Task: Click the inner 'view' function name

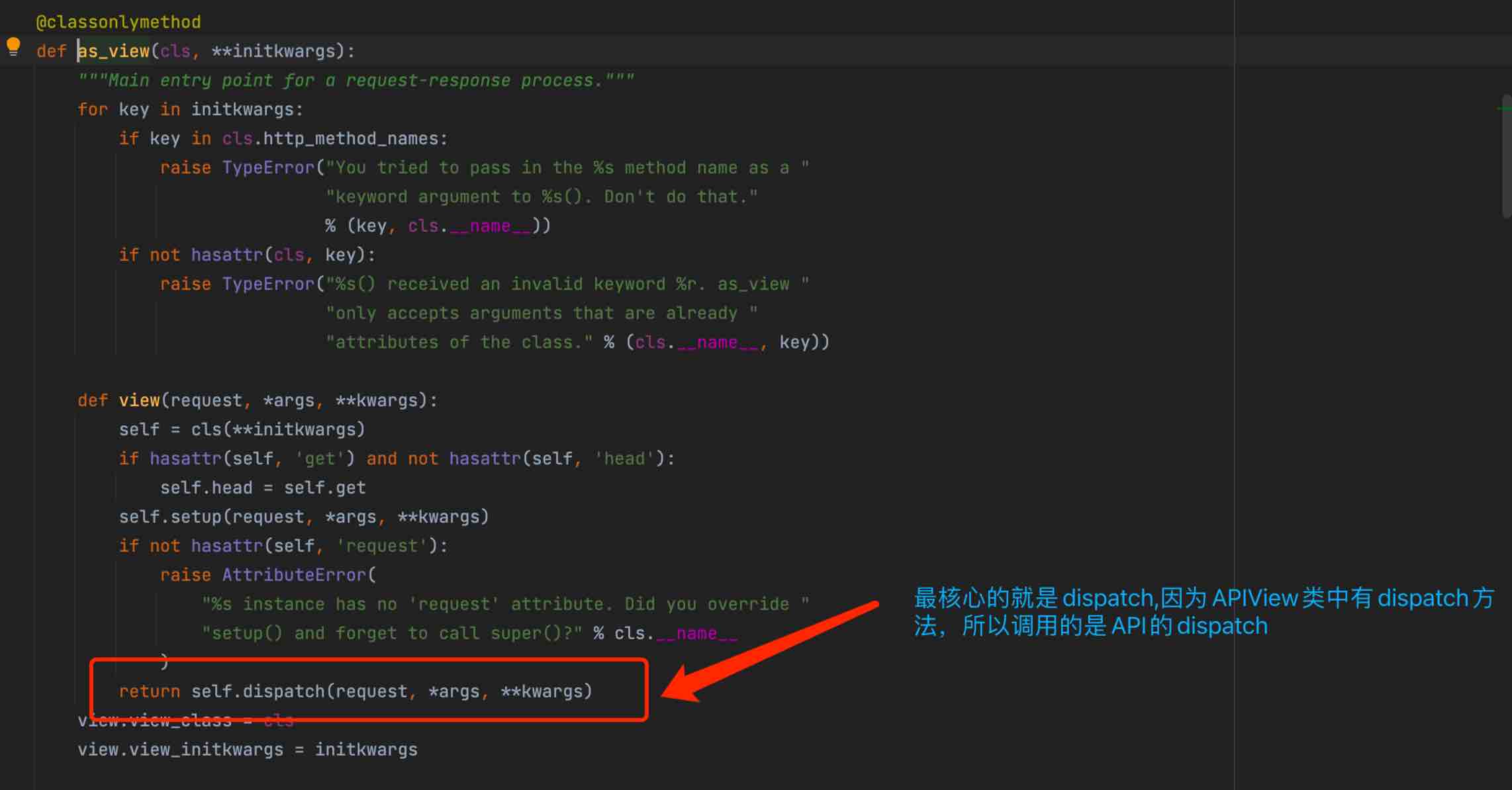Action: (x=140, y=400)
